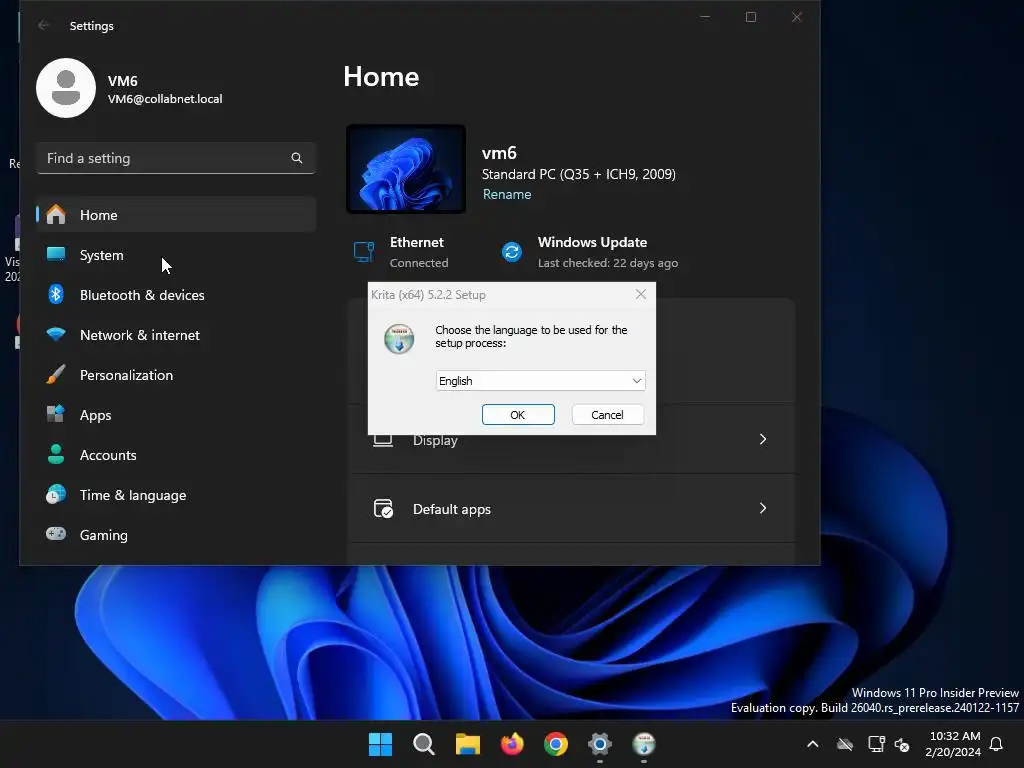Open System settings category
The width and height of the screenshot is (1024, 768).
click(x=176, y=255)
